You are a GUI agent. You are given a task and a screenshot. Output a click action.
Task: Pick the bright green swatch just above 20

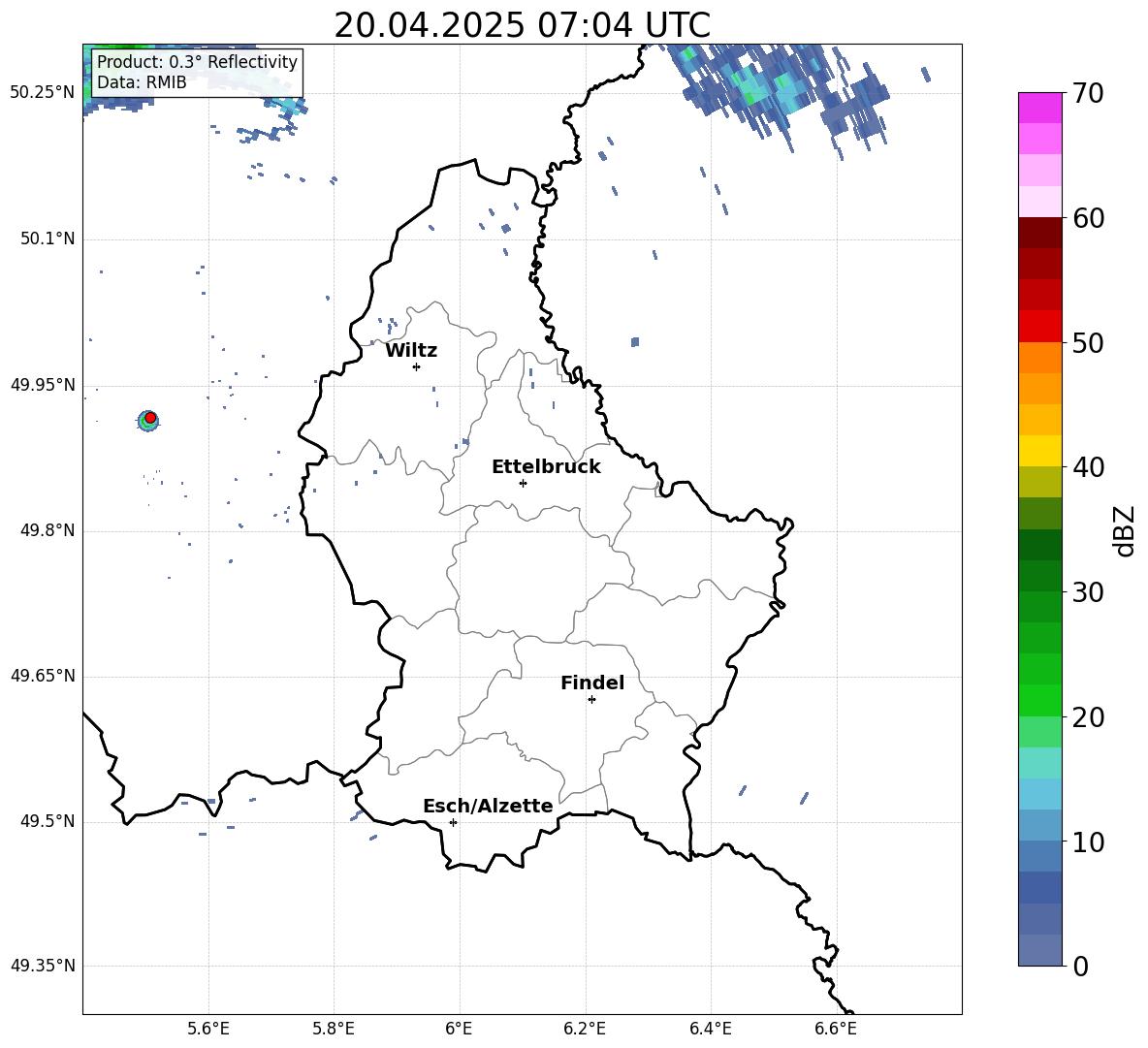click(1039, 700)
